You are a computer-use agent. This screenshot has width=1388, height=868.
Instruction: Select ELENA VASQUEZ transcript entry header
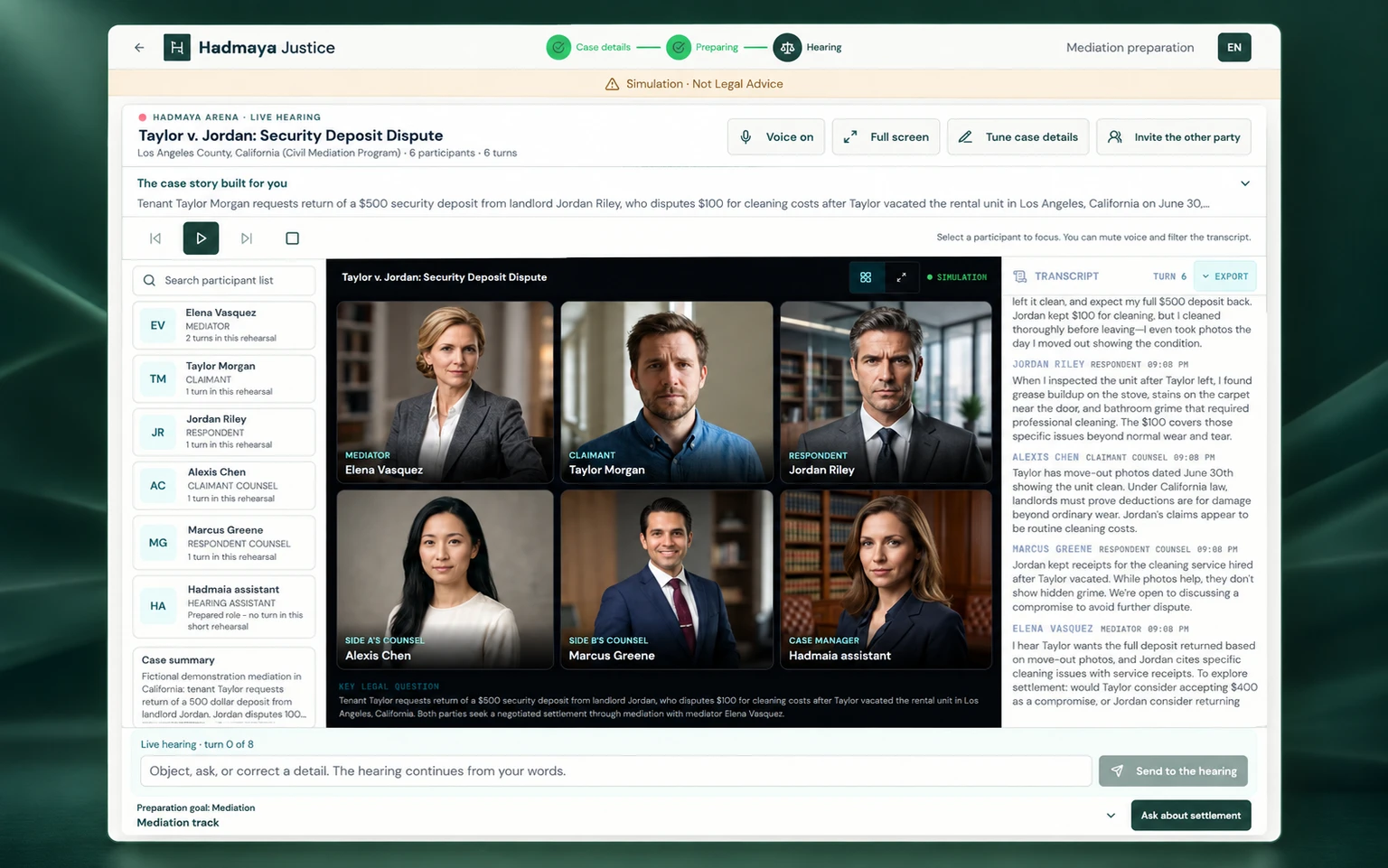click(1100, 629)
